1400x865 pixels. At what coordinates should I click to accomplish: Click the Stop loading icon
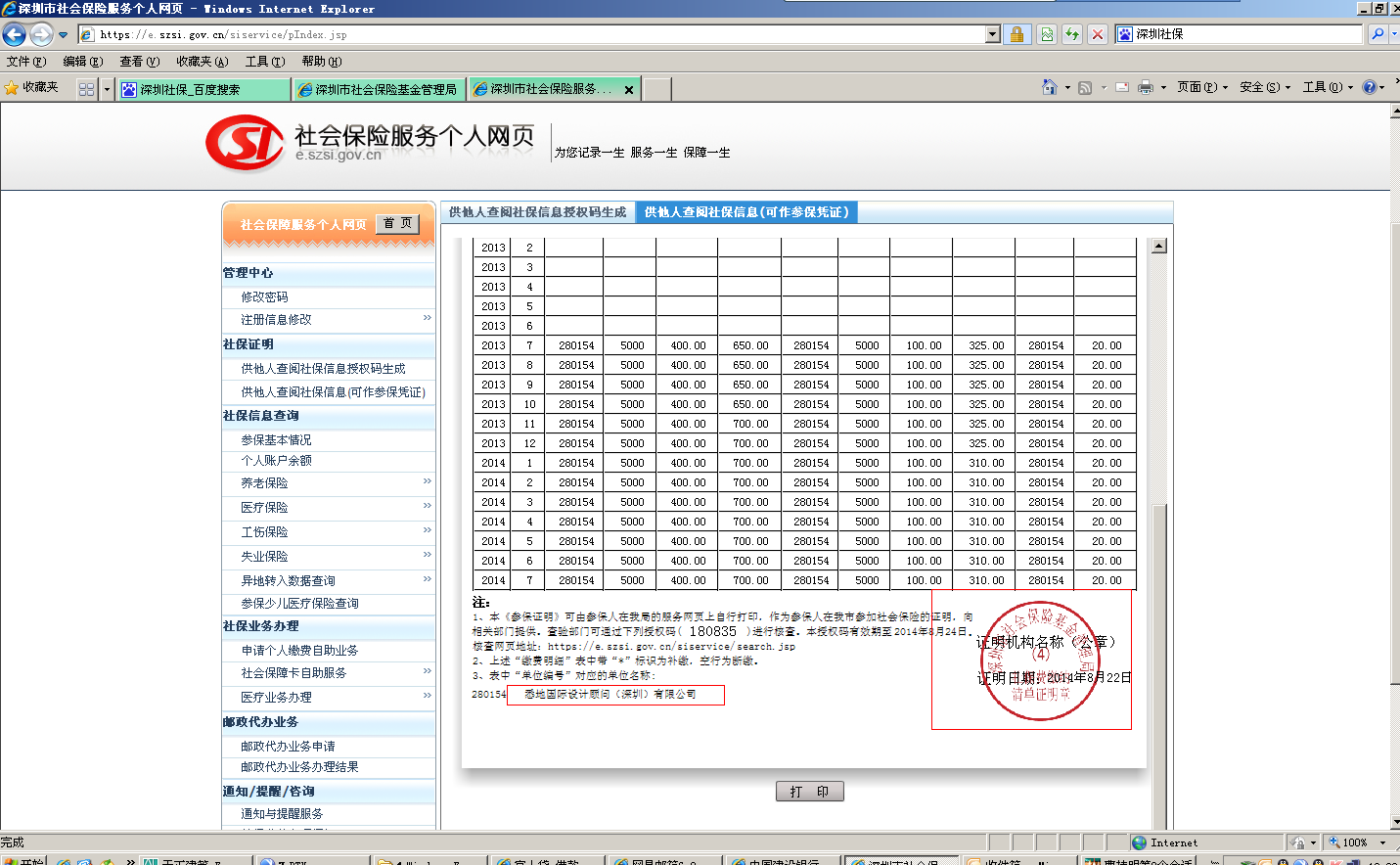[1098, 34]
